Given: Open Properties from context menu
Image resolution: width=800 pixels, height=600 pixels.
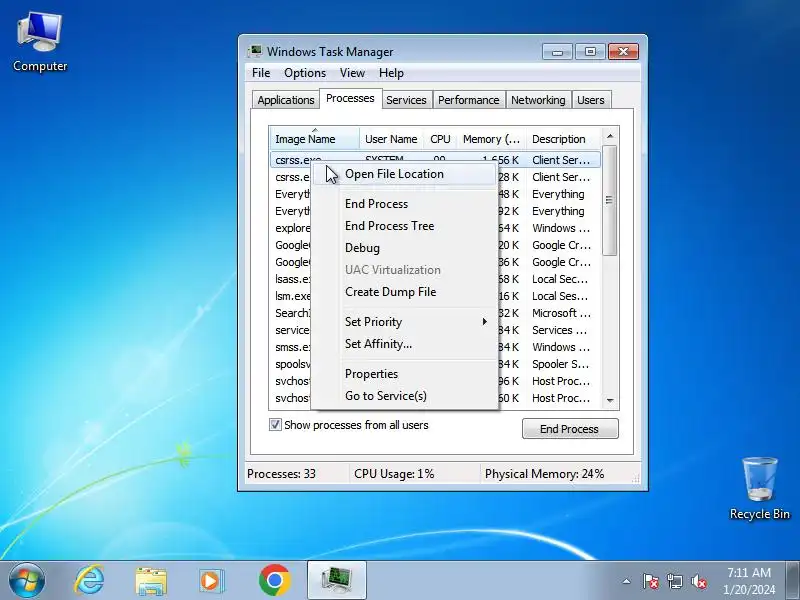Looking at the screenshot, I should click(x=404, y=373).
